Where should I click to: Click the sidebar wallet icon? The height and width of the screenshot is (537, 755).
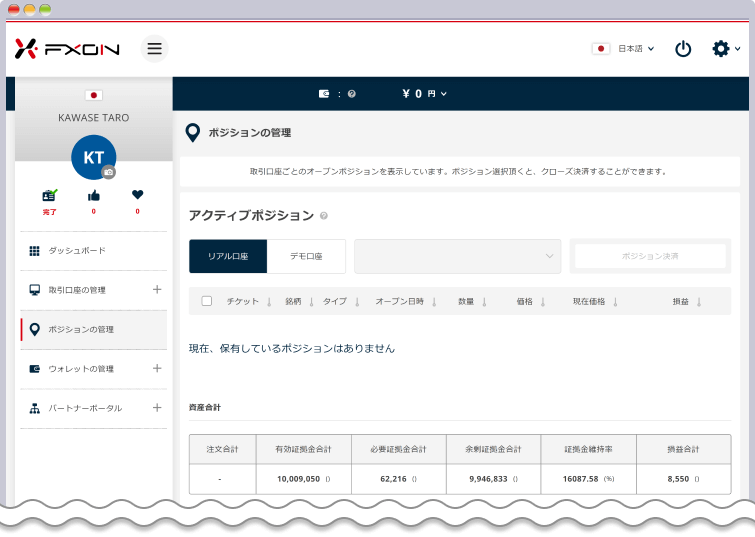point(35,369)
